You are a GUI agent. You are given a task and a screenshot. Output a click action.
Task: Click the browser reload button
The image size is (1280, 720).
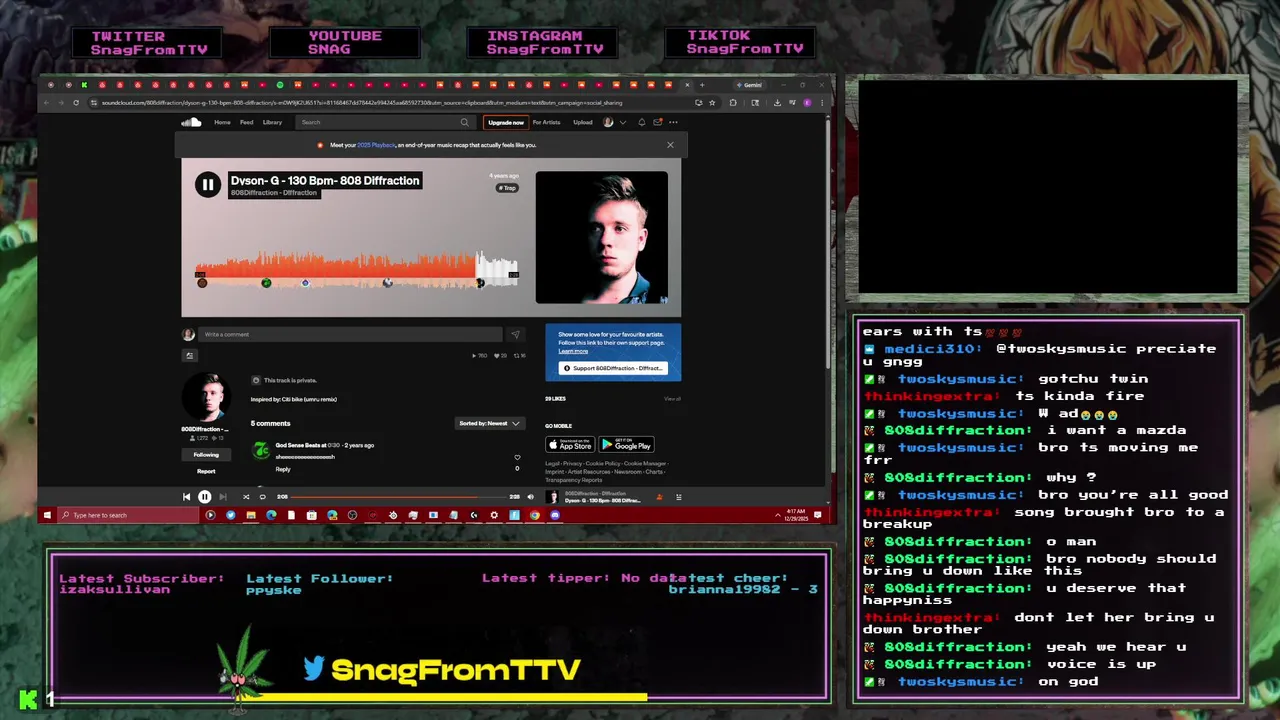[x=75, y=102]
